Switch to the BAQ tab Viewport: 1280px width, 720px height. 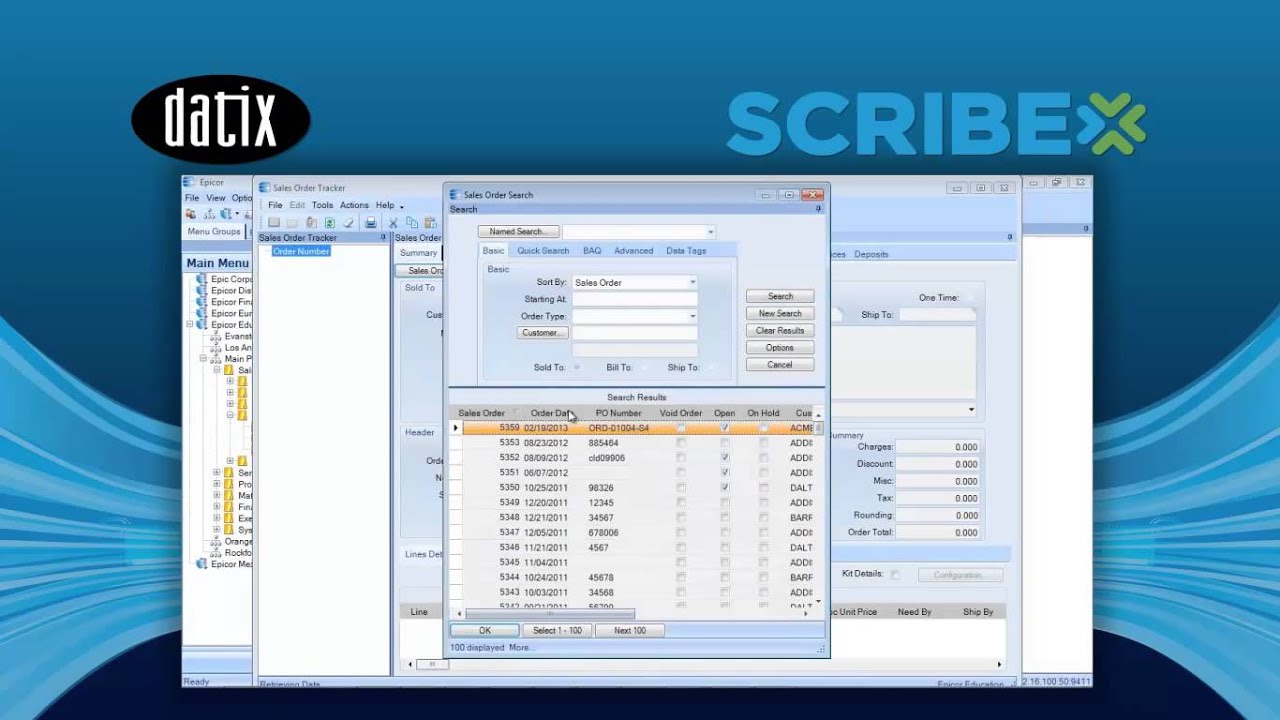pyautogui.click(x=592, y=251)
